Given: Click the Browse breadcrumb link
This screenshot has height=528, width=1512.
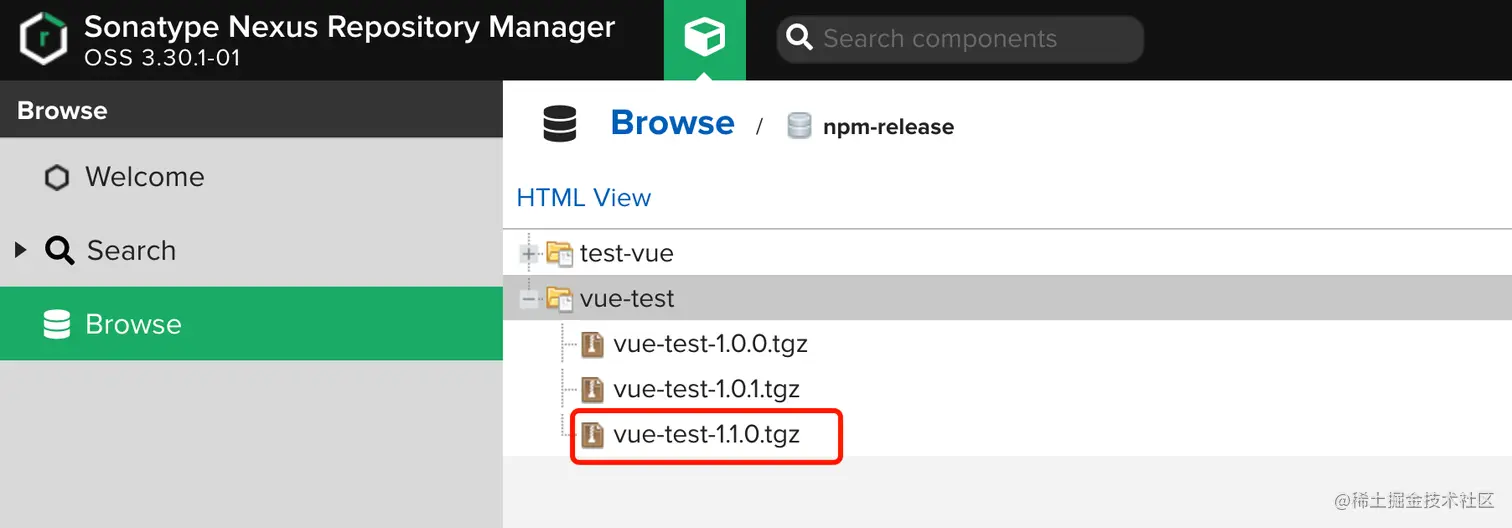Looking at the screenshot, I should [x=672, y=123].
